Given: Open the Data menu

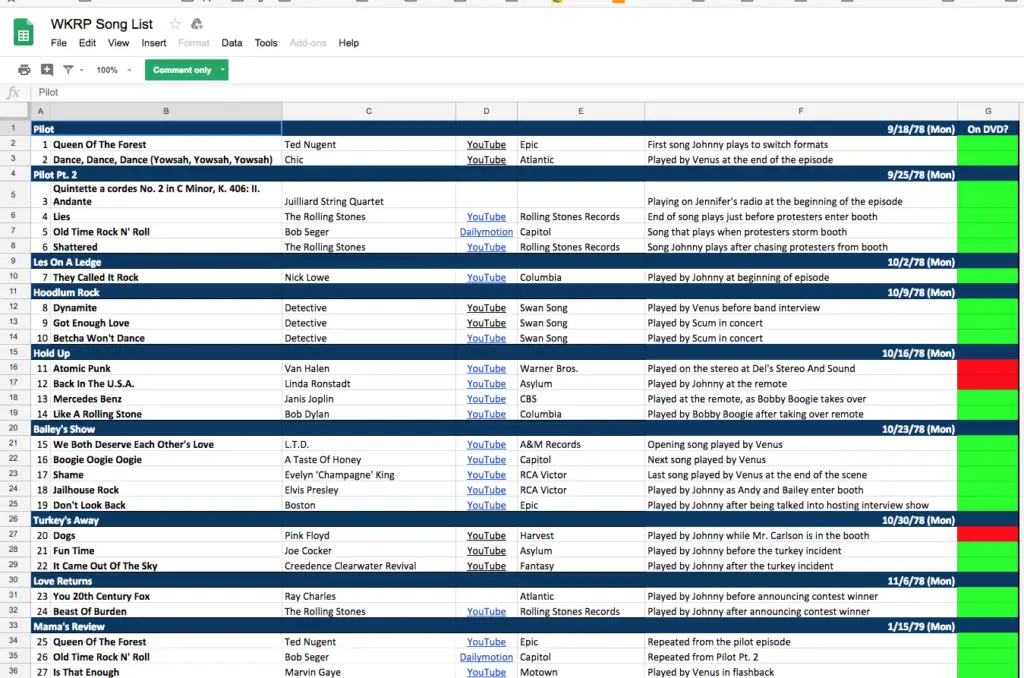Looking at the screenshot, I should (x=232, y=43).
